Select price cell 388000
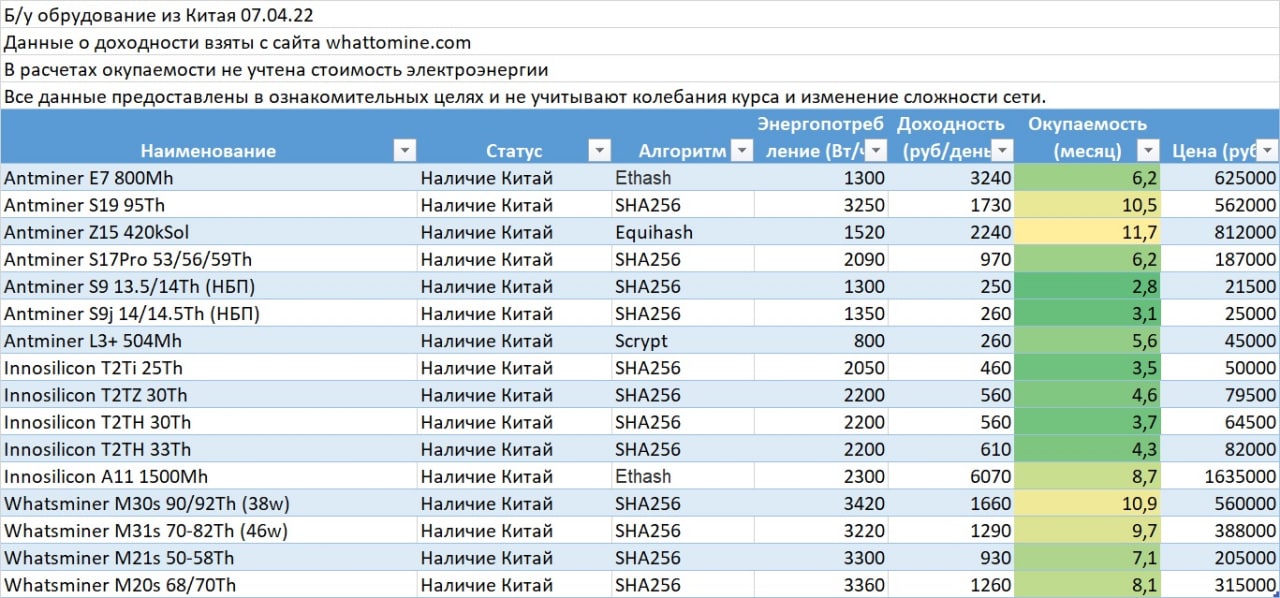The width and height of the screenshot is (1280, 598). click(x=1221, y=530)
